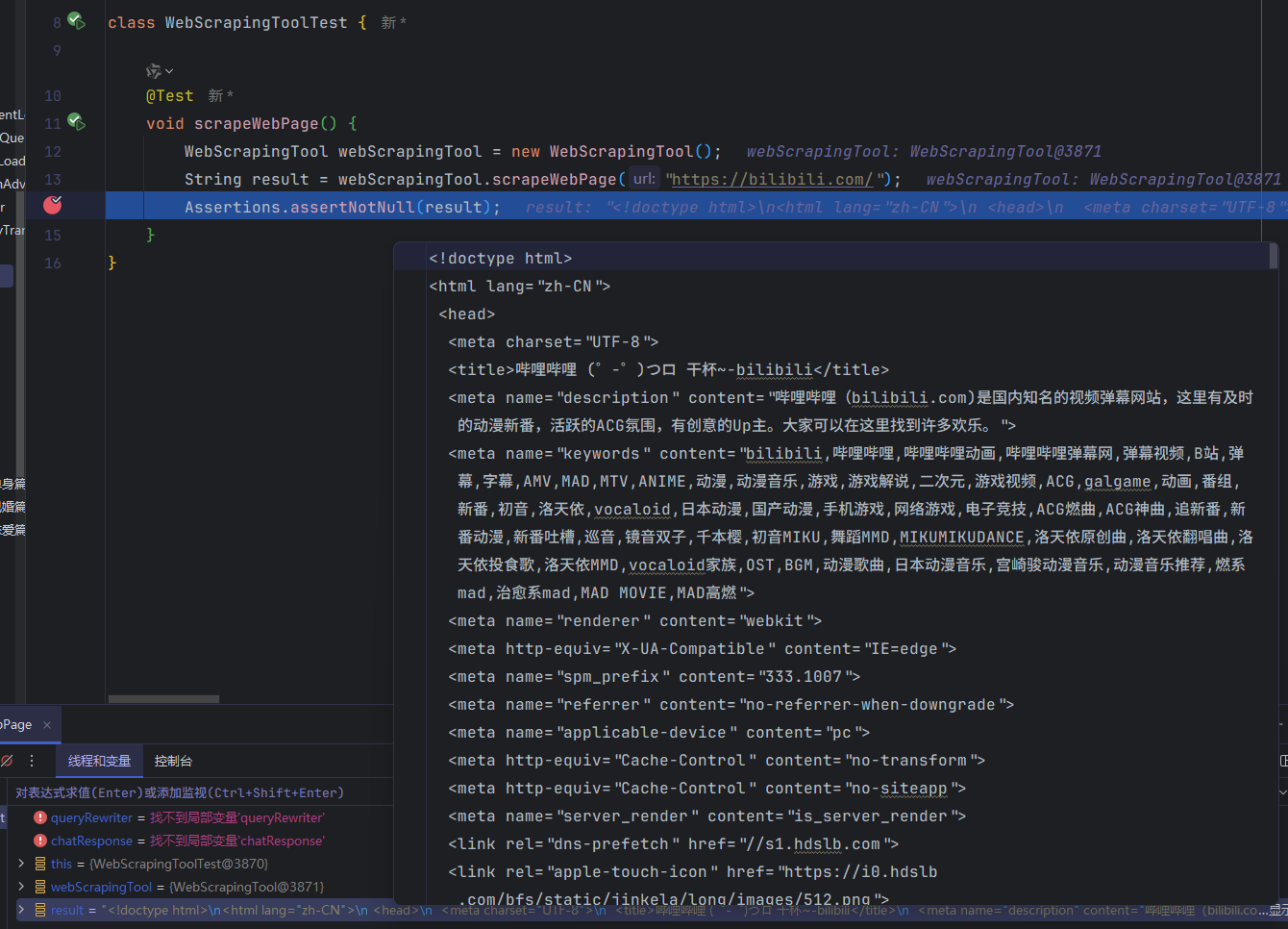Open the debug toolbar more options menu

click(x=32, y=761)
